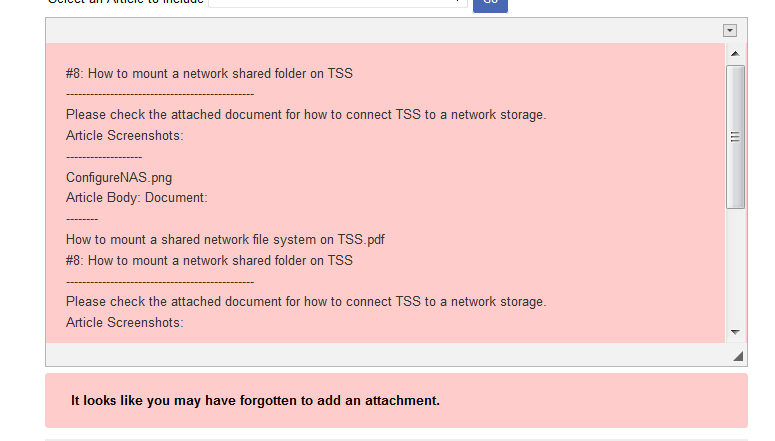This screenshot has width=775, height=441.
Task: Click first 'Article Screenshots:' line
Action: coord(125,135)
